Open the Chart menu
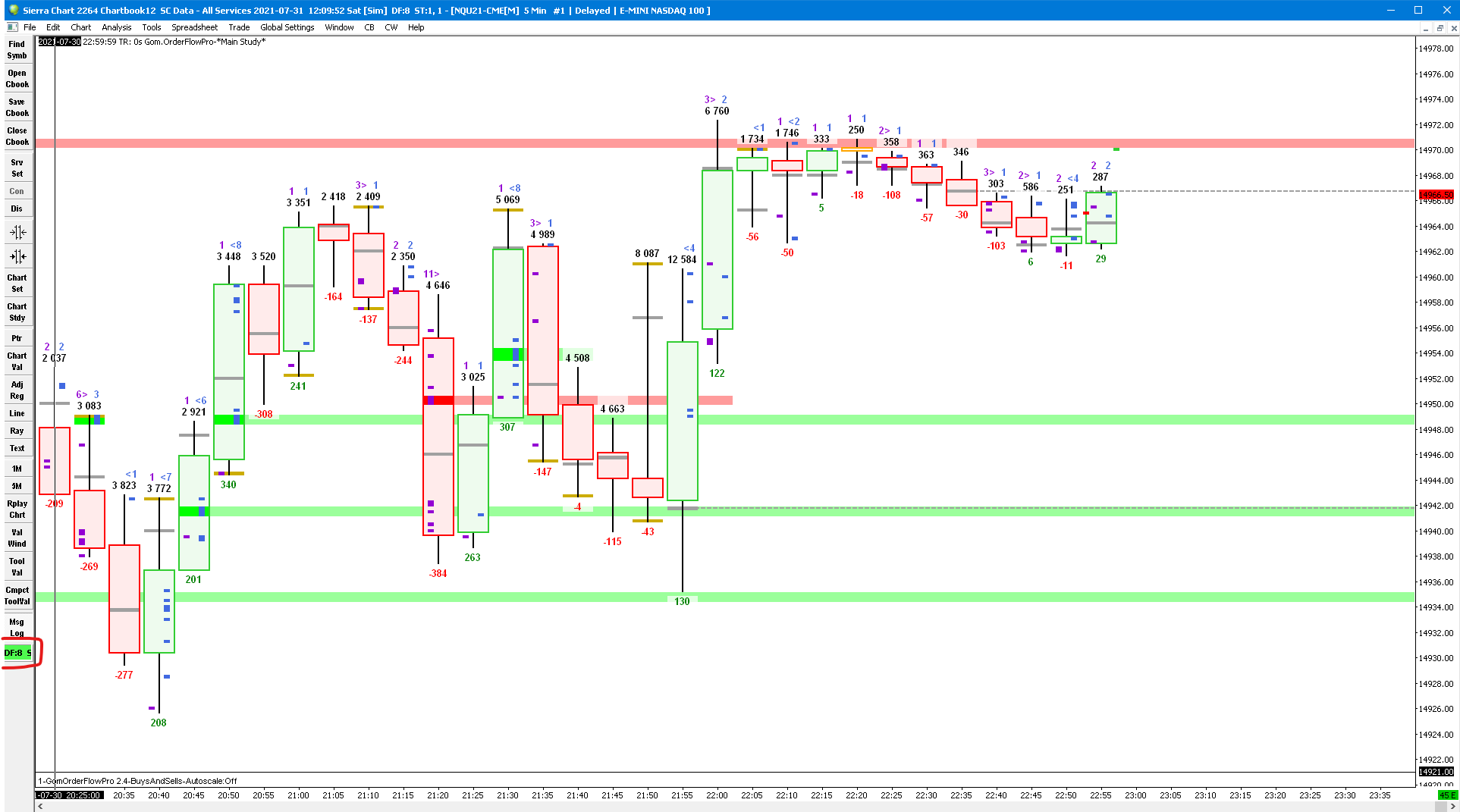Screen dimensions: 1460x812 pos(81,27)
